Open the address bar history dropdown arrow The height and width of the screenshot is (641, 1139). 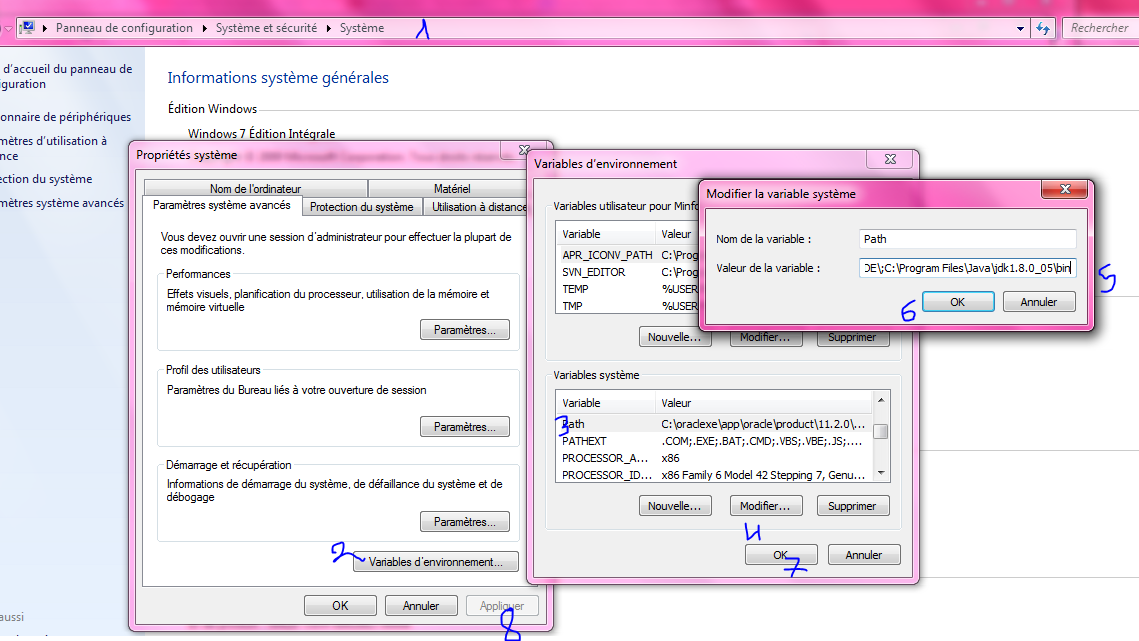point(1020,28)
